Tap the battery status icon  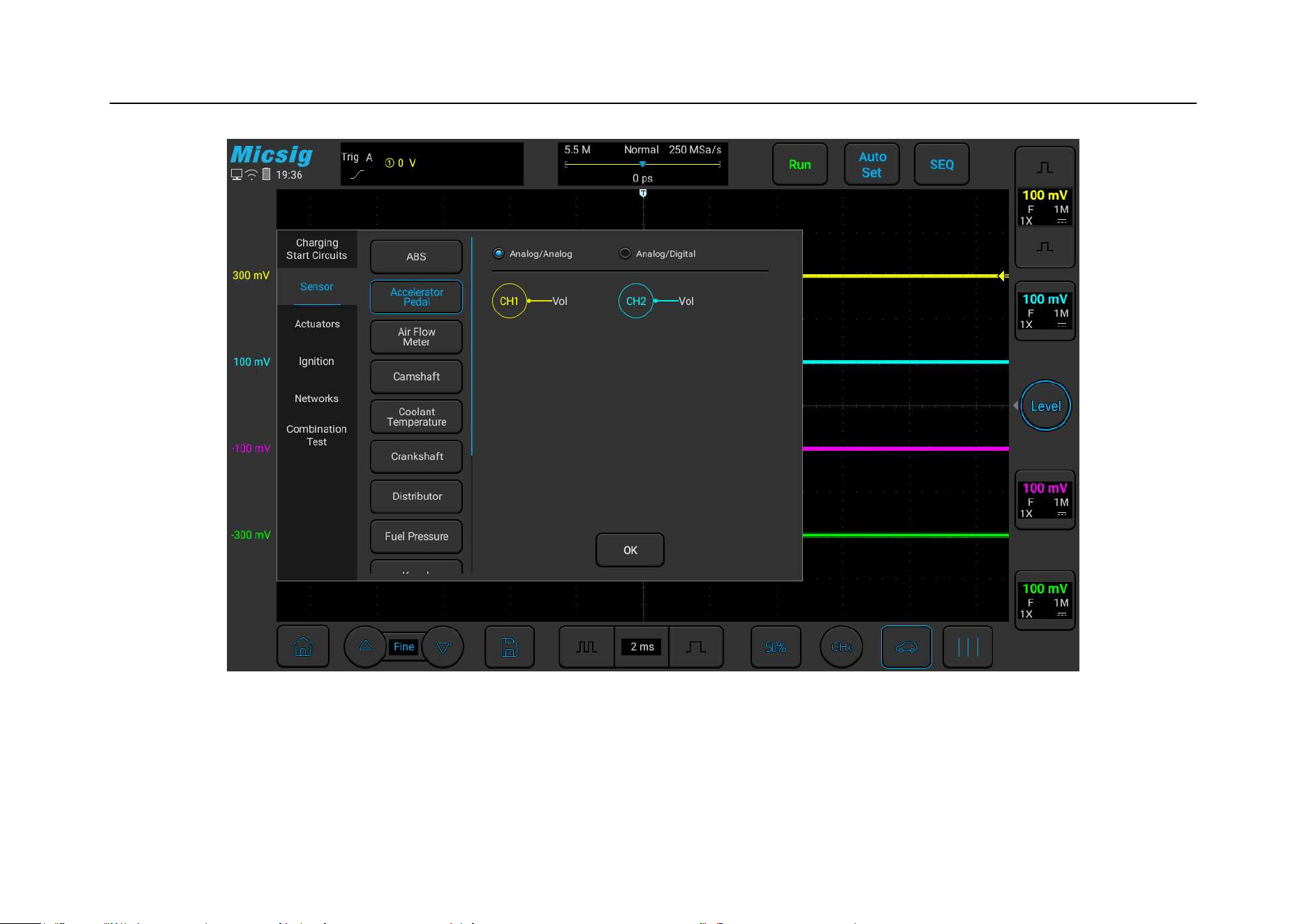tap(266, 174)
